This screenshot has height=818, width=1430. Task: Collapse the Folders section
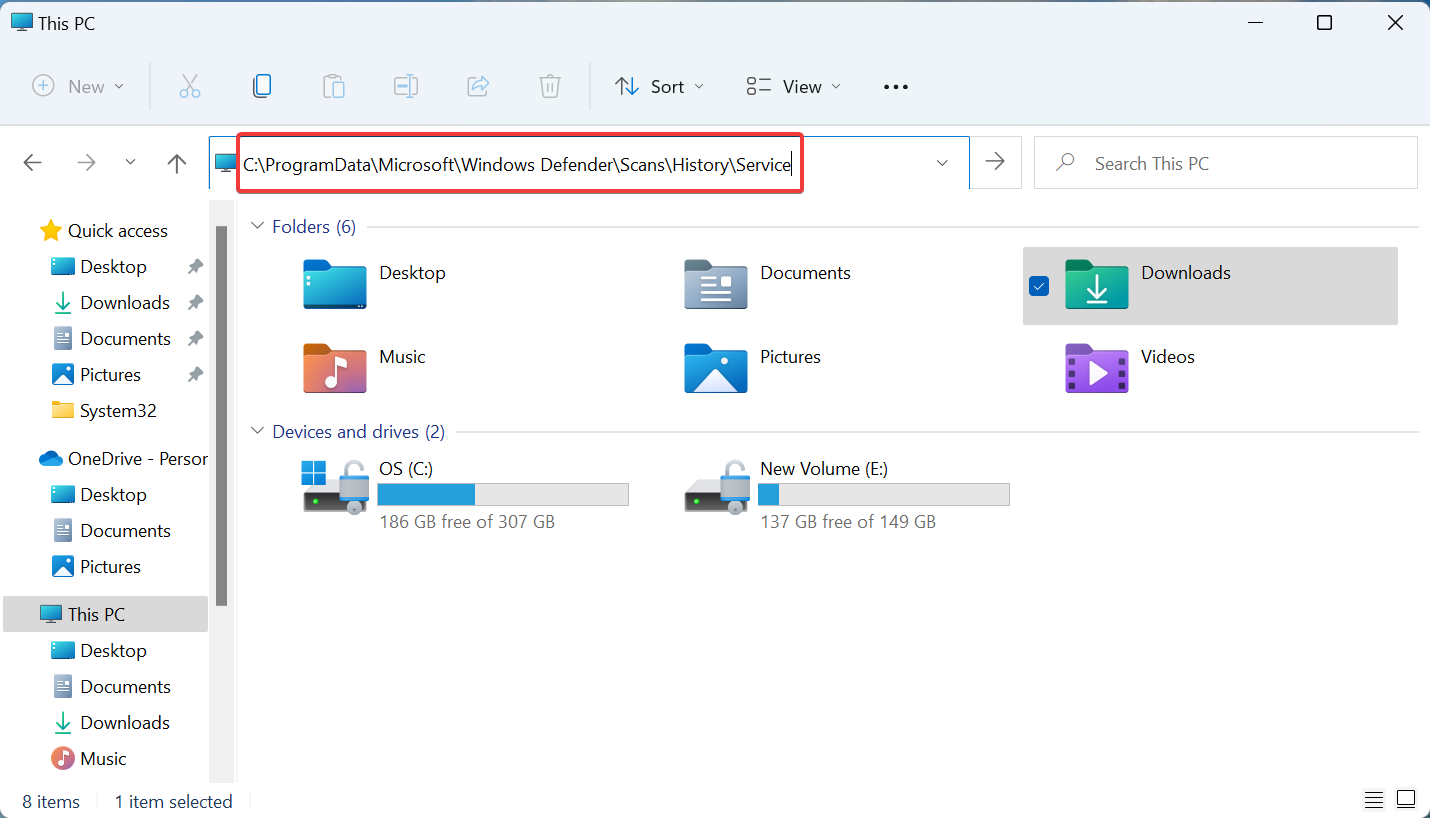(257, 227)
